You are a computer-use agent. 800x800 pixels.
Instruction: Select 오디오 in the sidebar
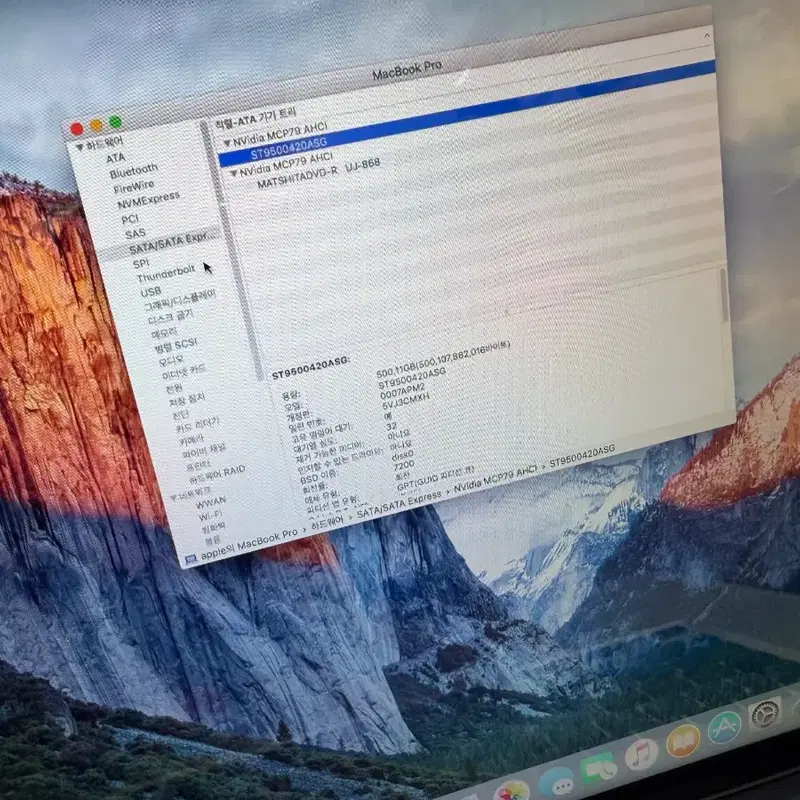click(x=171, y=361)
